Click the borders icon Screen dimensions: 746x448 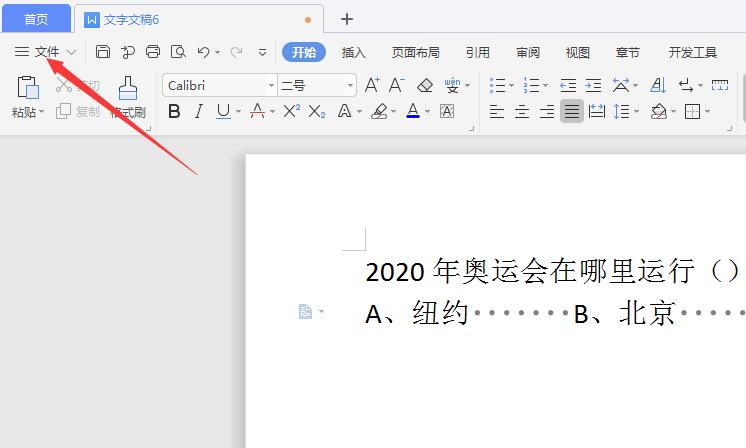(693, 112)
